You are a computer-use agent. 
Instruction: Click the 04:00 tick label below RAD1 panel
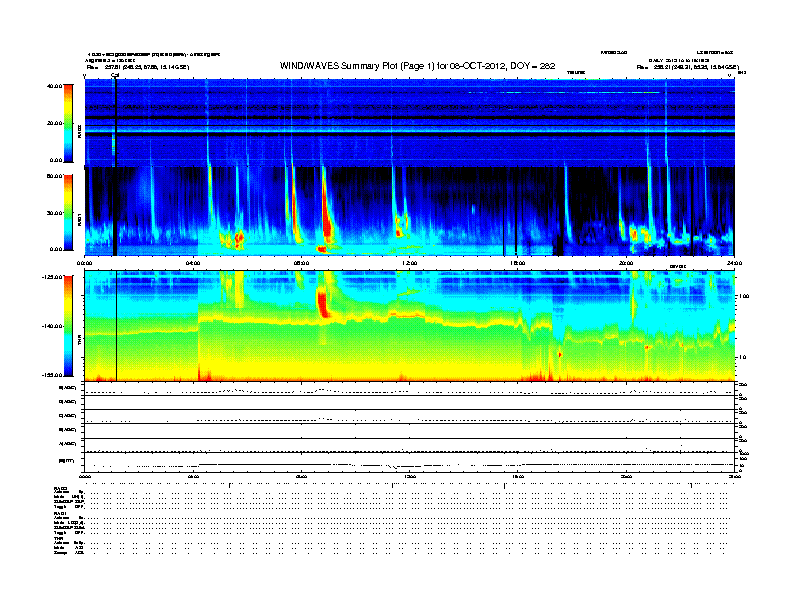[193, 262]
